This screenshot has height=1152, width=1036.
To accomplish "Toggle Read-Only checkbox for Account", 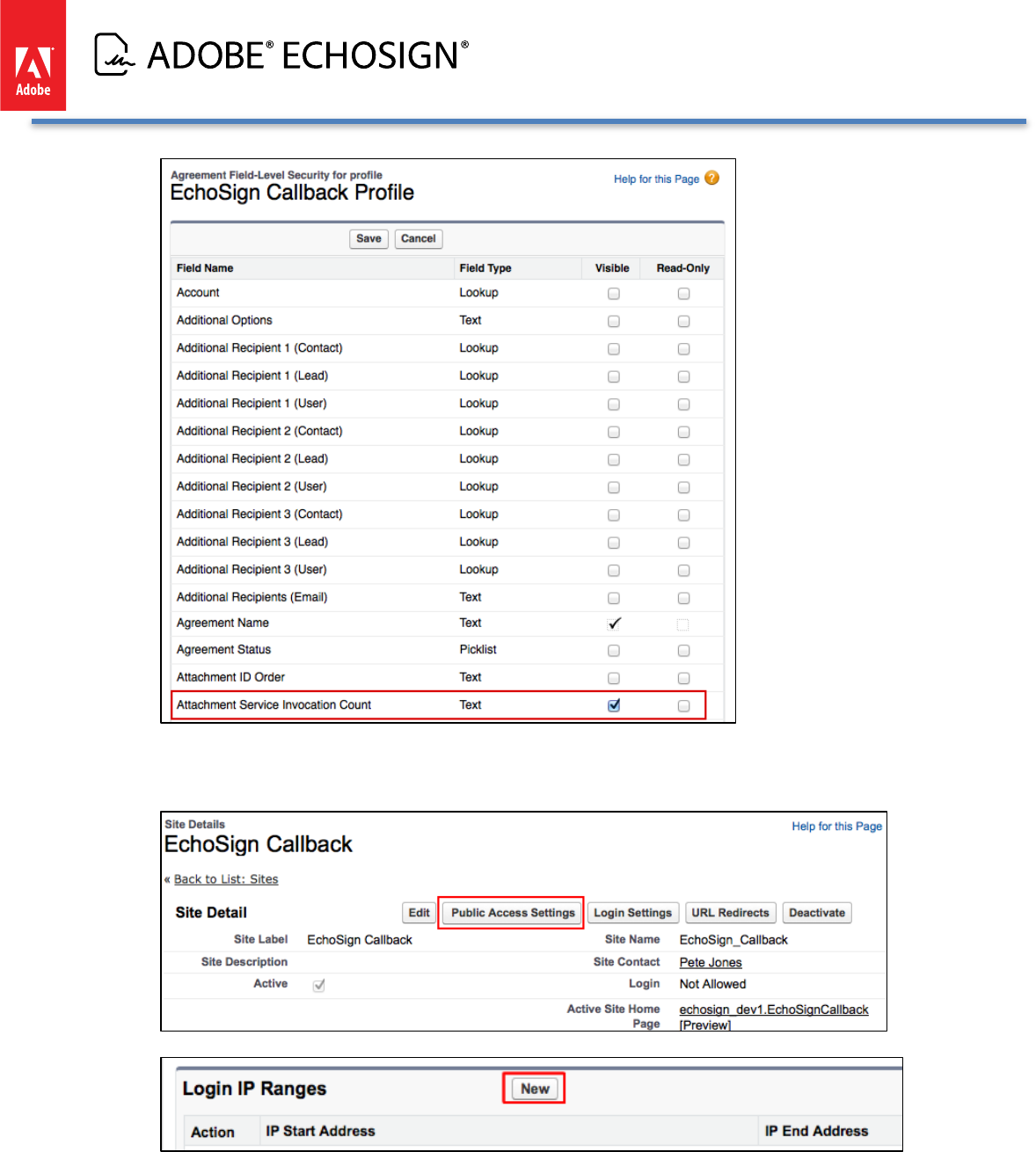I will pyautogui.click(x=683, y=294).
